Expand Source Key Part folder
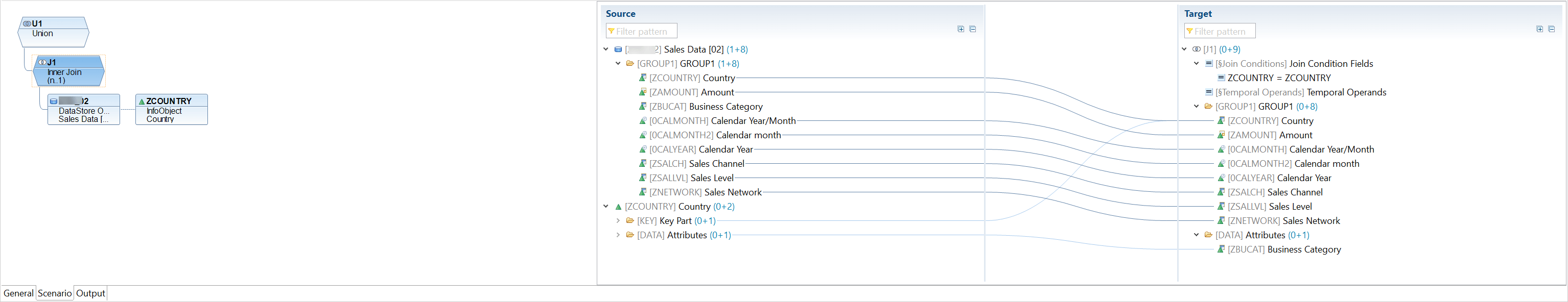This screenshot has height=302, width=1568. (618, 220)
